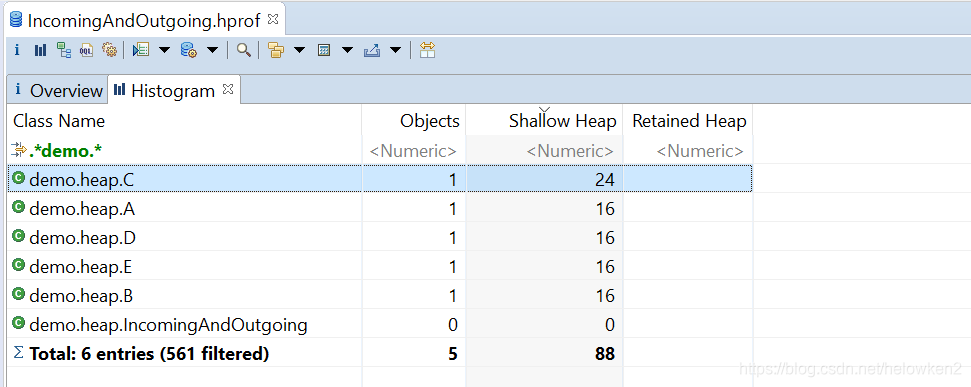Expand the reports dropdown arrow
Screen dimensions: 971x387
point(164,50)
